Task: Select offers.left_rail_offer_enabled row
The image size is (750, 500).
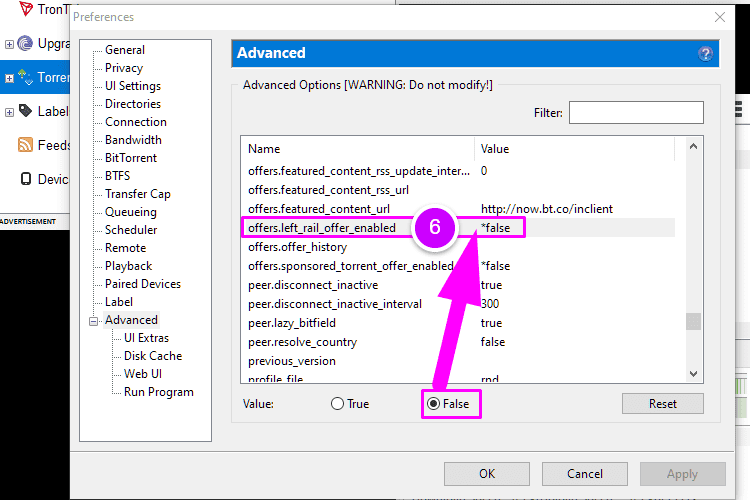Action: tap(458, 228)
